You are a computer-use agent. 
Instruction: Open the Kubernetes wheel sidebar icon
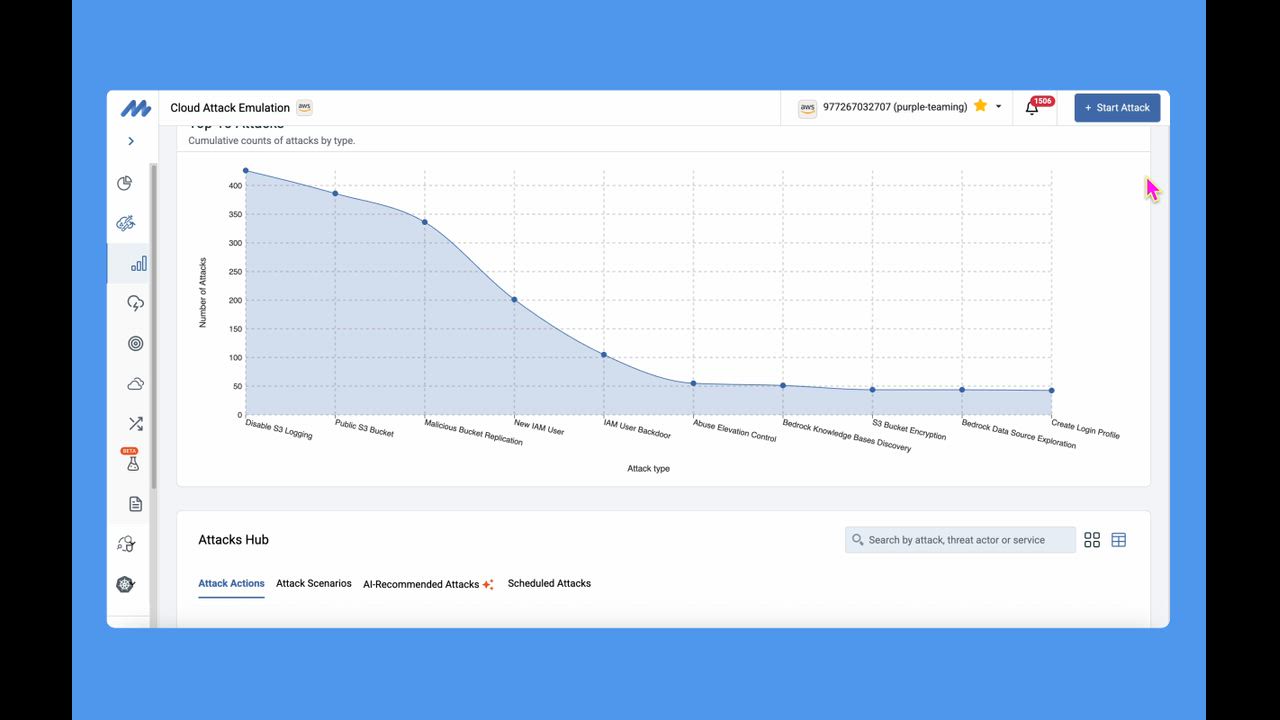pos(125,585)
